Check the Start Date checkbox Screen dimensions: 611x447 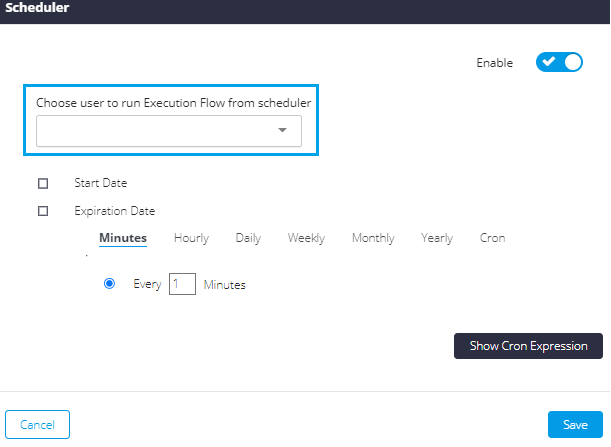click(43, 183)
